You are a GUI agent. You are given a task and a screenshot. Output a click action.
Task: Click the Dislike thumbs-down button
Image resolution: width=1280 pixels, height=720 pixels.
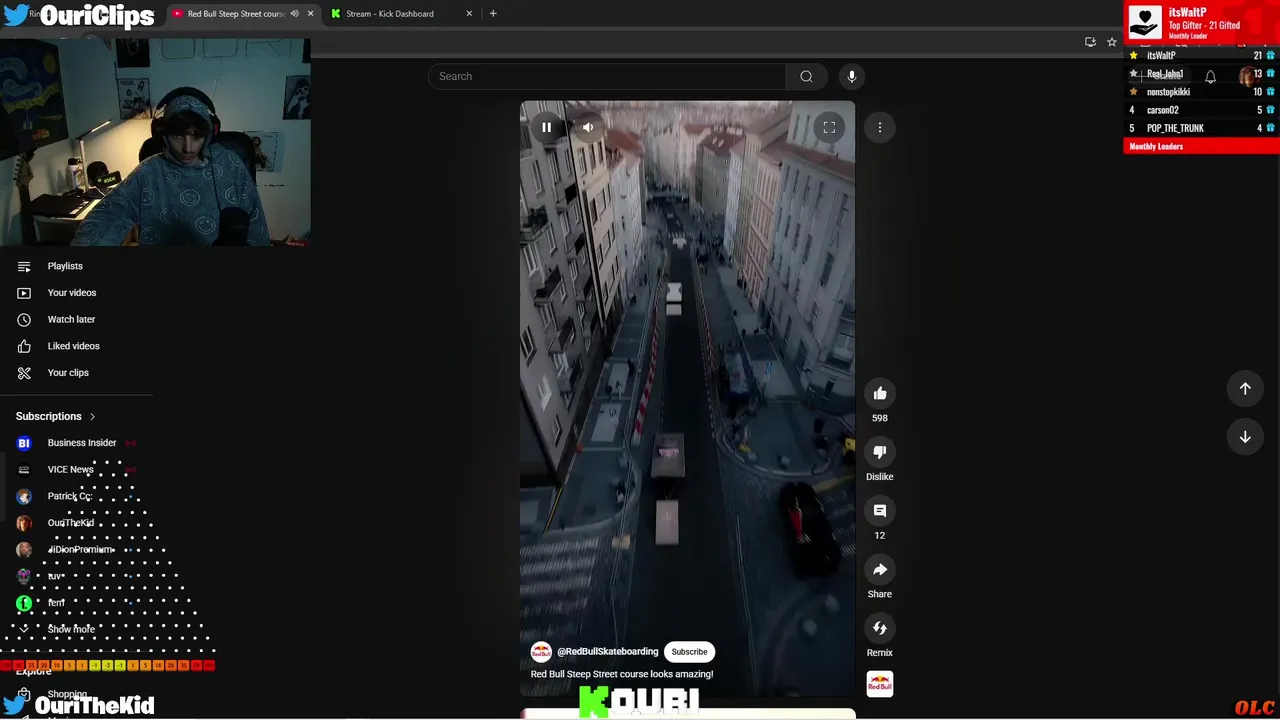click(880, 452)
